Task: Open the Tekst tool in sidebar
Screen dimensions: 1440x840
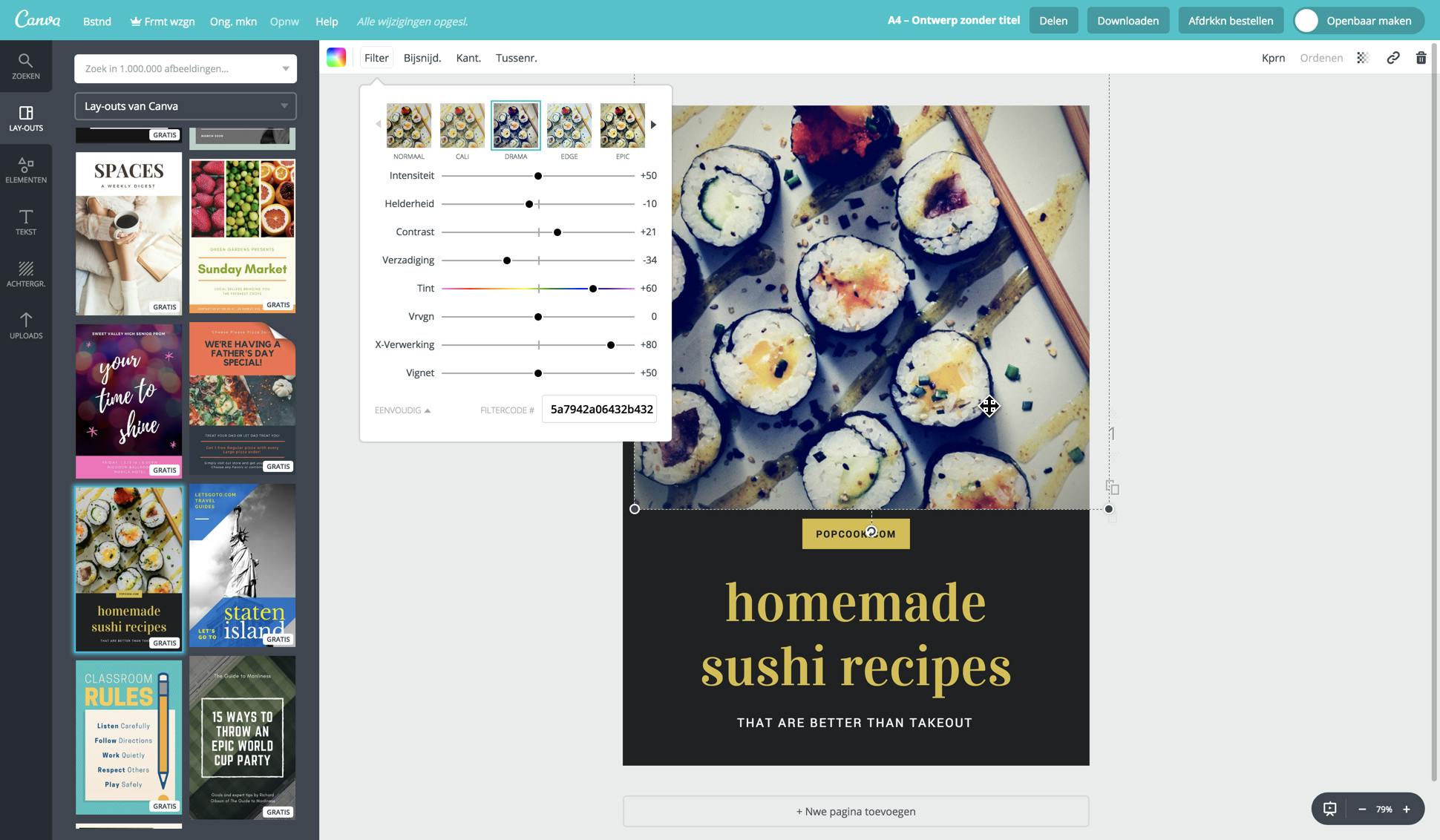Action: click(x=25, y=221)
